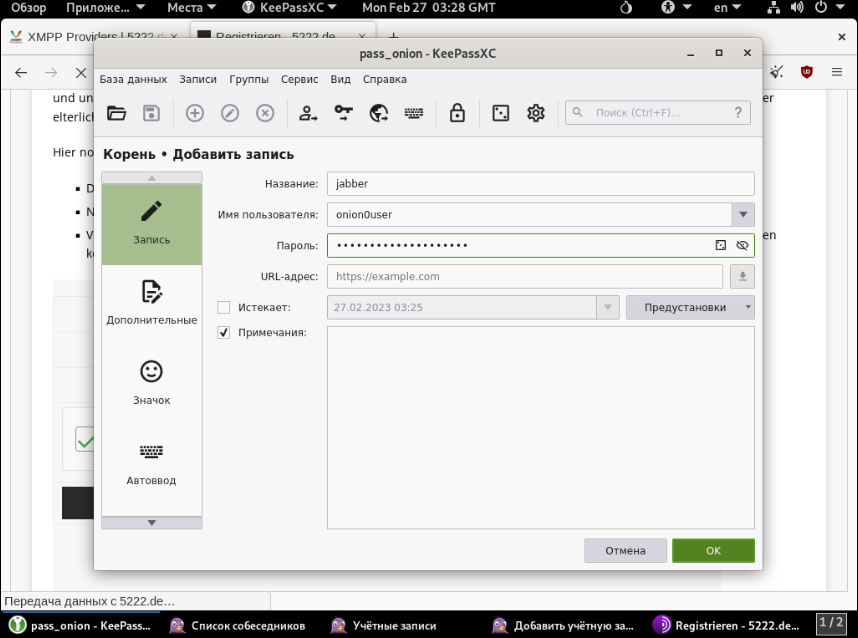Open the Сервис menu

[299, 79]
